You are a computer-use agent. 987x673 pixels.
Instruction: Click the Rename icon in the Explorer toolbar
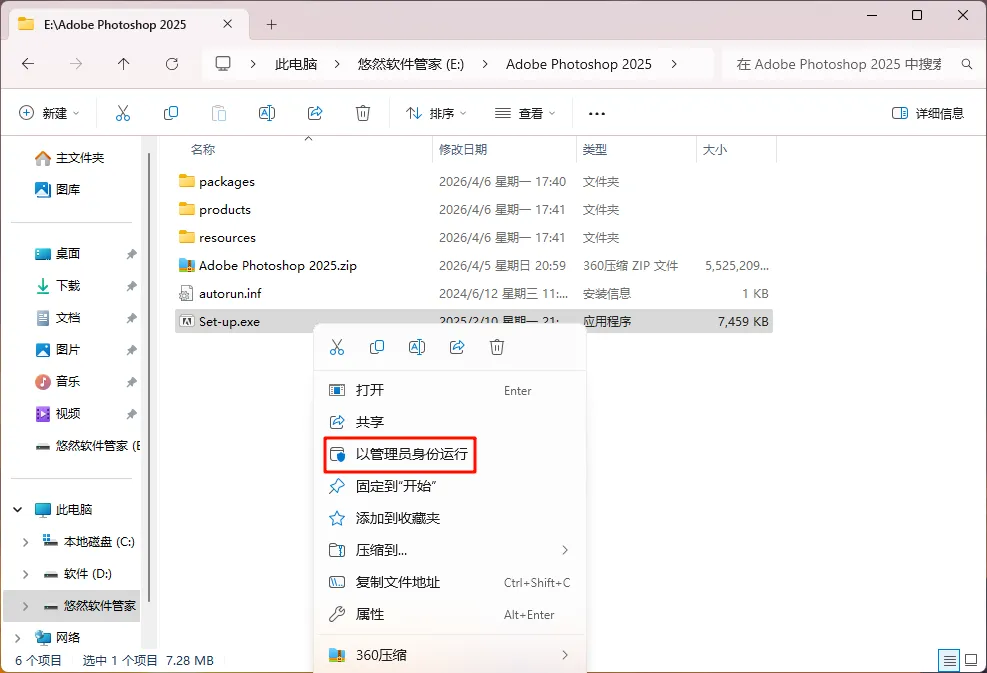point(267,113)
